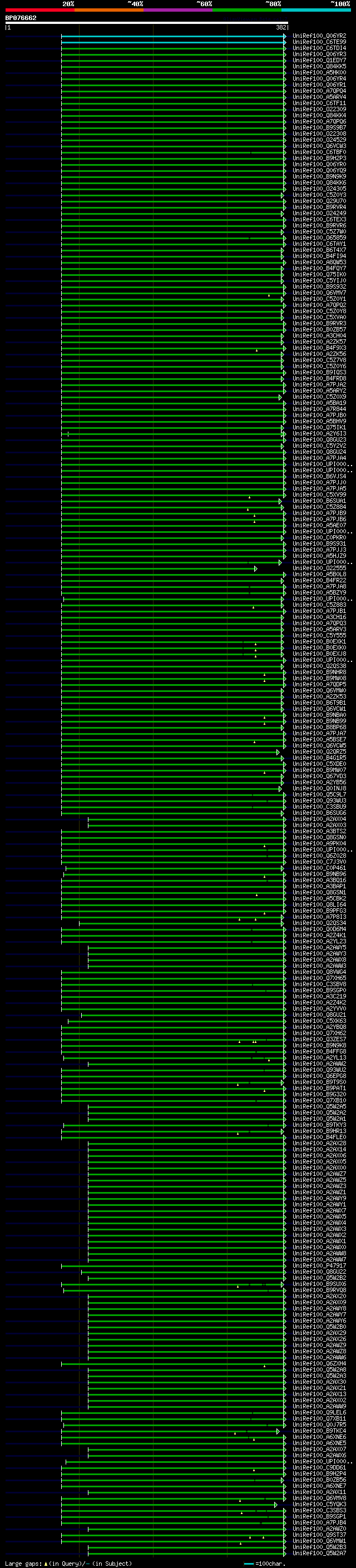The image size is (356, 1568).
Task: Click the UniRef100_Q6VCW3 hit
Action: [319, 146]
